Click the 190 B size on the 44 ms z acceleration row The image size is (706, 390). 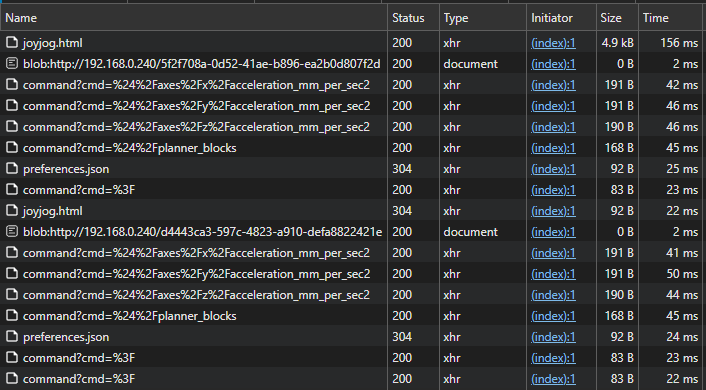coord(619,295)
